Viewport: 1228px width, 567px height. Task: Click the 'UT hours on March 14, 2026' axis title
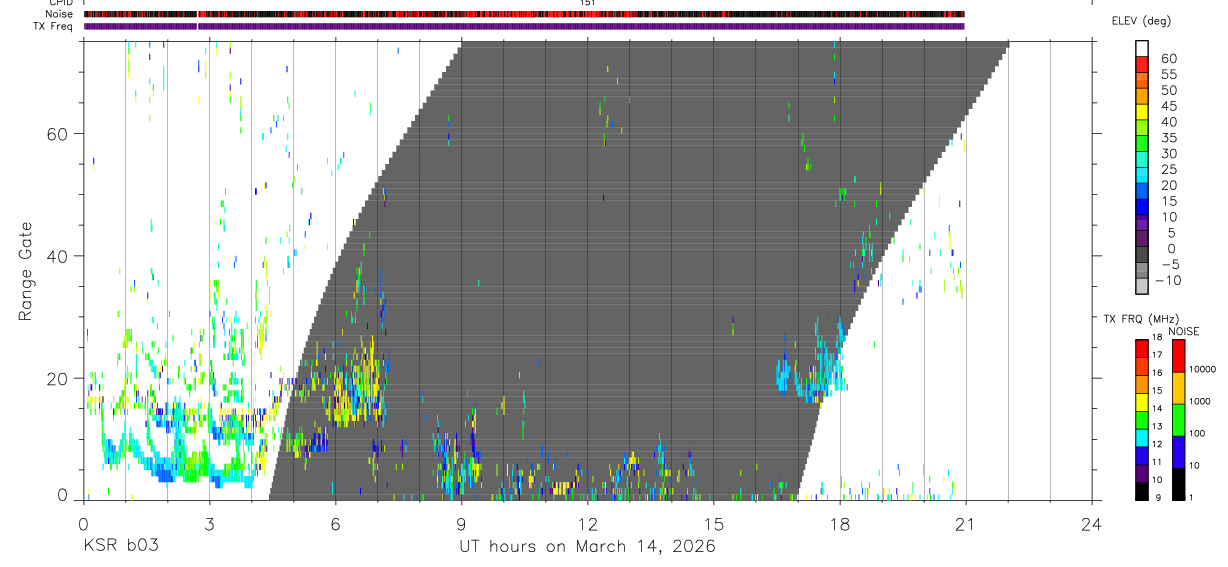pyautogui.click(x=587, y=547)
